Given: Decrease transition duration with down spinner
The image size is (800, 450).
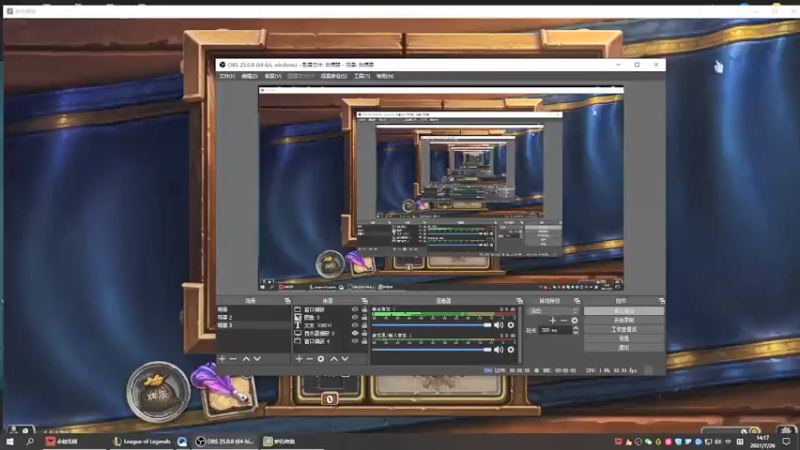Looking at the screenshot, I should tap(576, 333).
